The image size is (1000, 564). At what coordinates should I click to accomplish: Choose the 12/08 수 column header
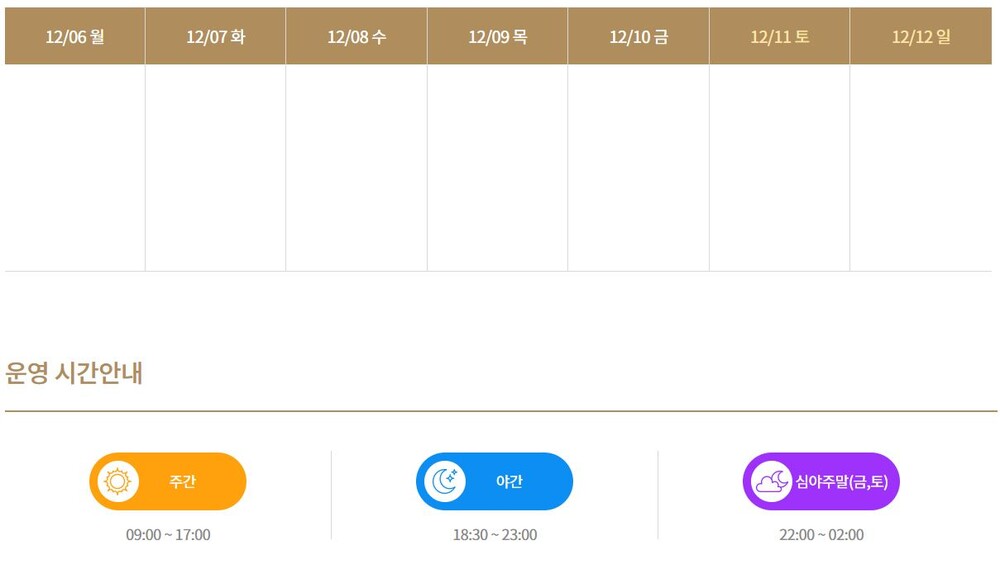coord(357,36)
